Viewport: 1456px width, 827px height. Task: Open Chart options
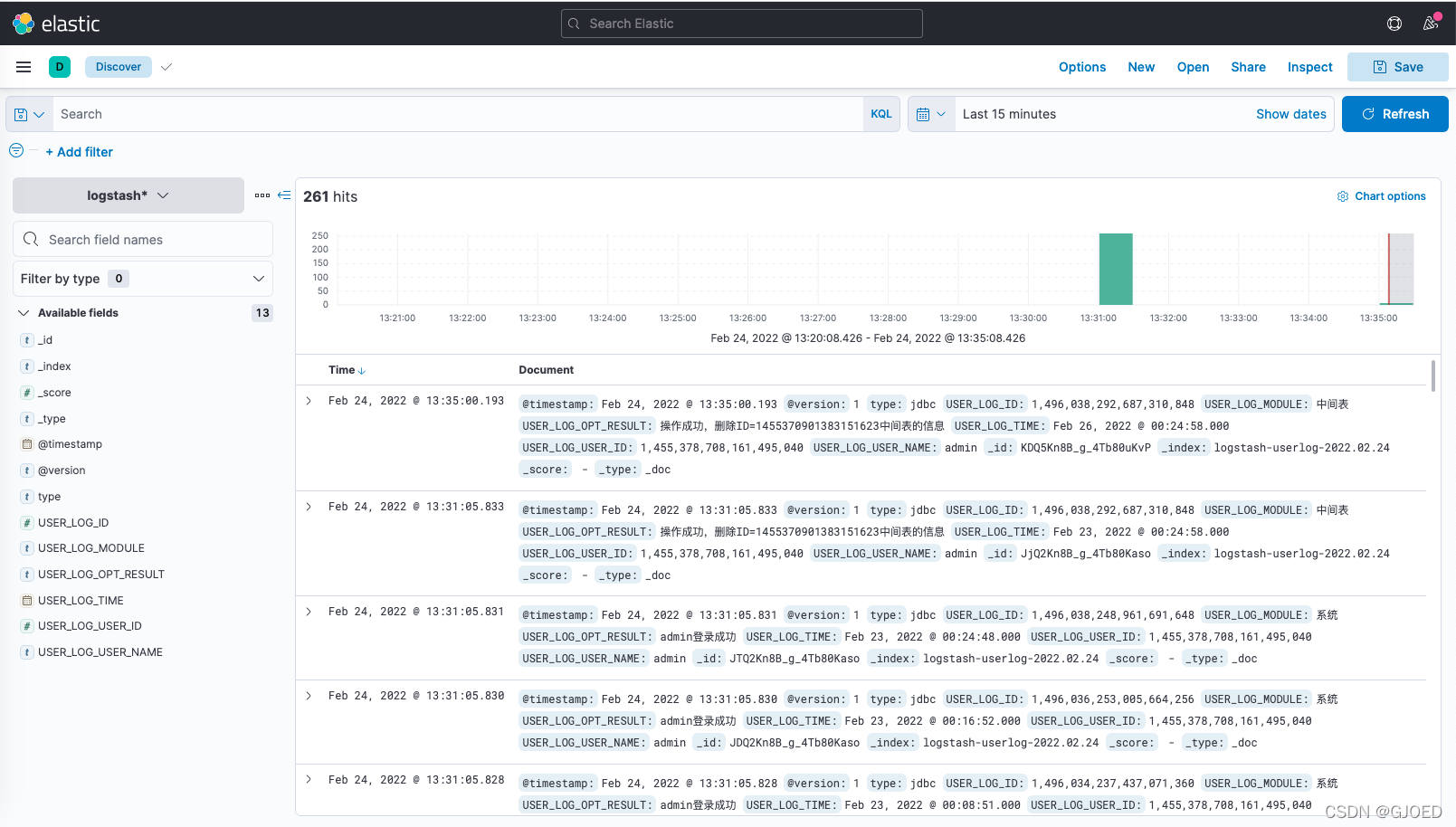[x=1382, y=196]
